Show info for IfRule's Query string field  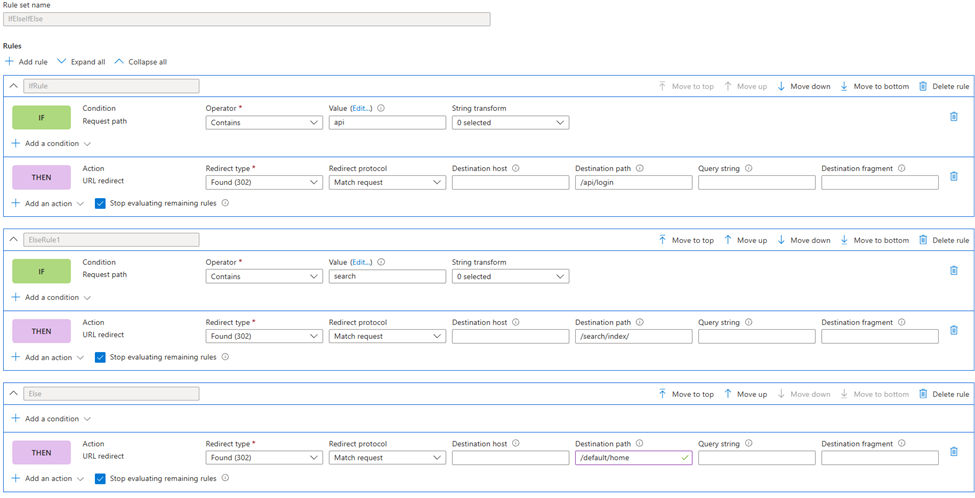[748, 169]
